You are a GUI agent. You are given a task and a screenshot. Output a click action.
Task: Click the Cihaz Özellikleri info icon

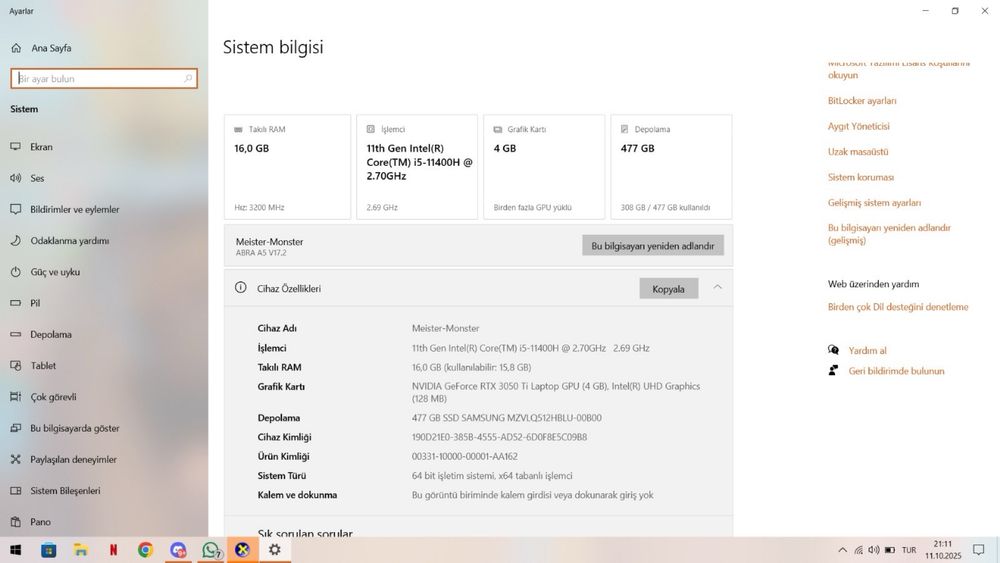pos(240,288)
